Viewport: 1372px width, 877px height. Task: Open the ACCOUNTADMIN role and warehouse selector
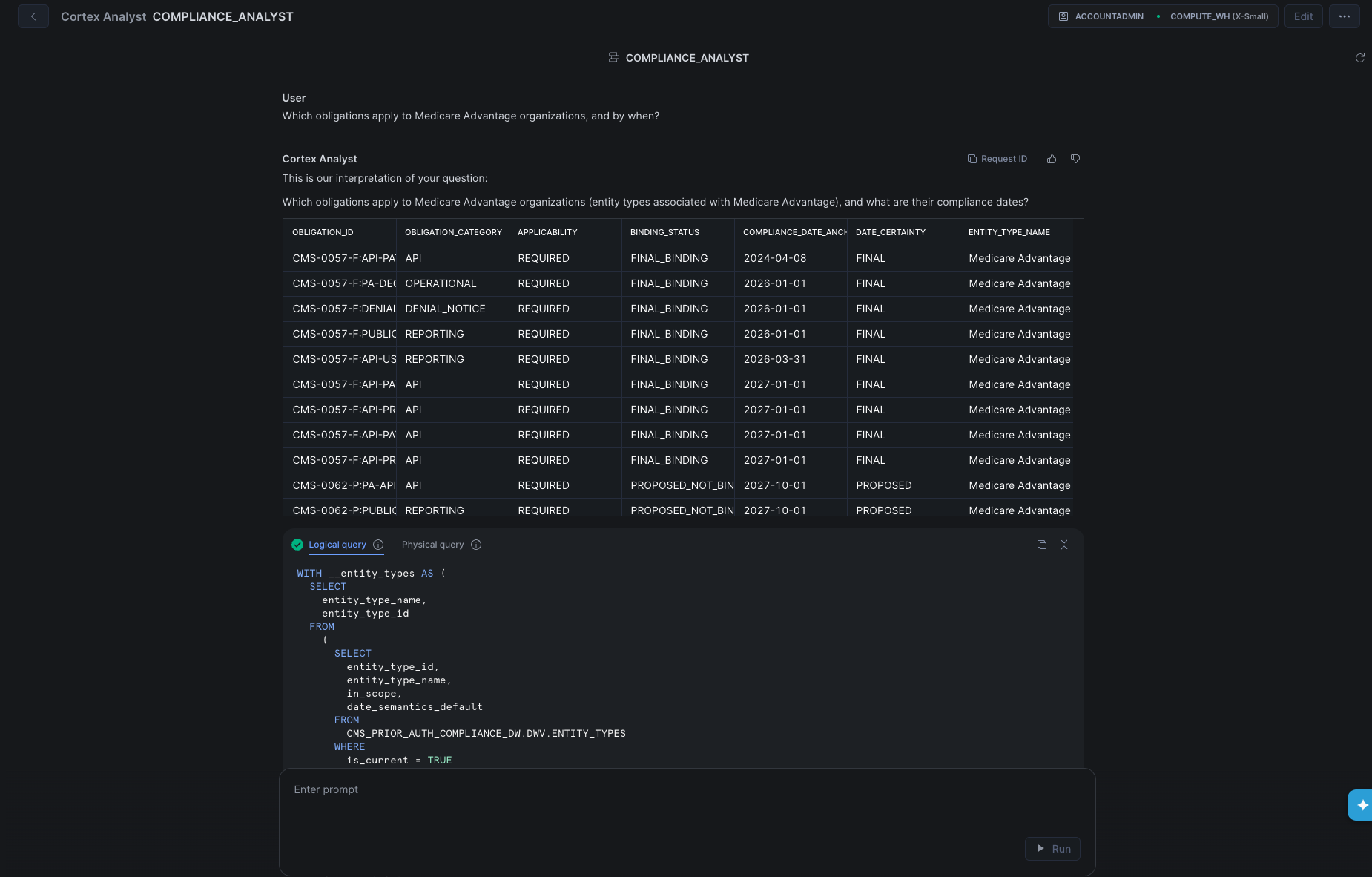[x=1163, y=16]
